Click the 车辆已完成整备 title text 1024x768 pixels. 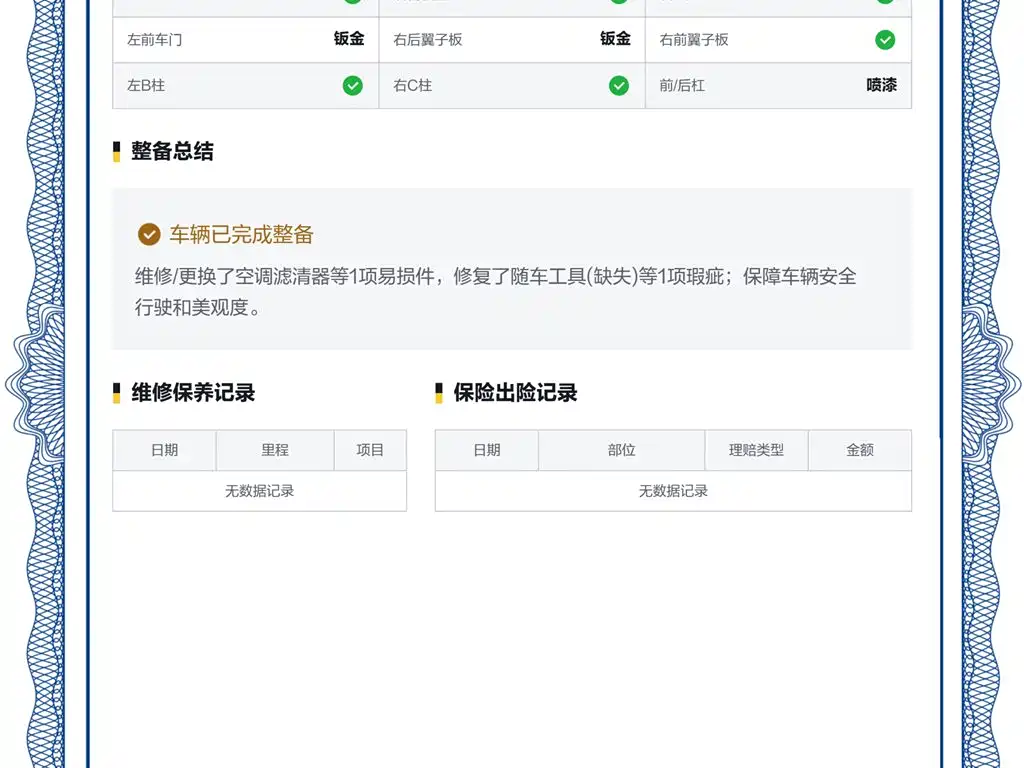click(242, 234)
